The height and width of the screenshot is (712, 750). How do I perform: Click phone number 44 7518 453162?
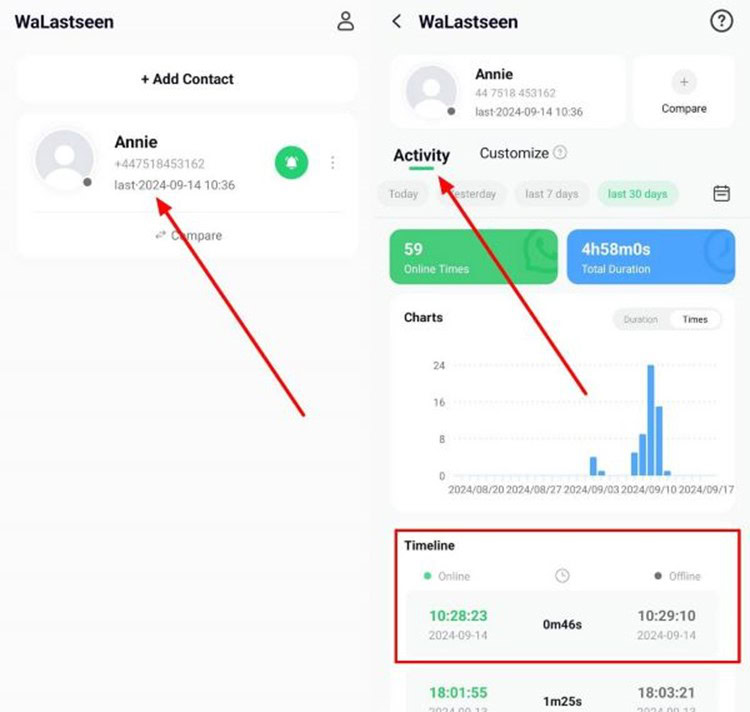[x=515, y=93]
